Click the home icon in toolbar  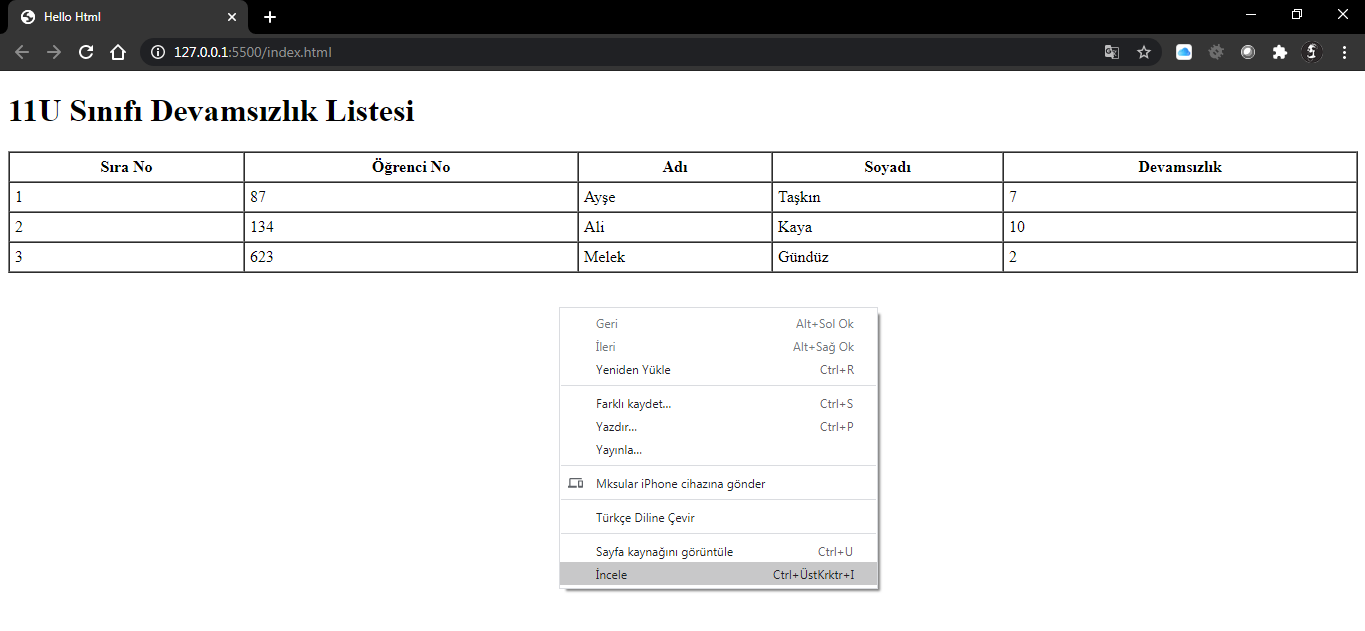[118, 52]
